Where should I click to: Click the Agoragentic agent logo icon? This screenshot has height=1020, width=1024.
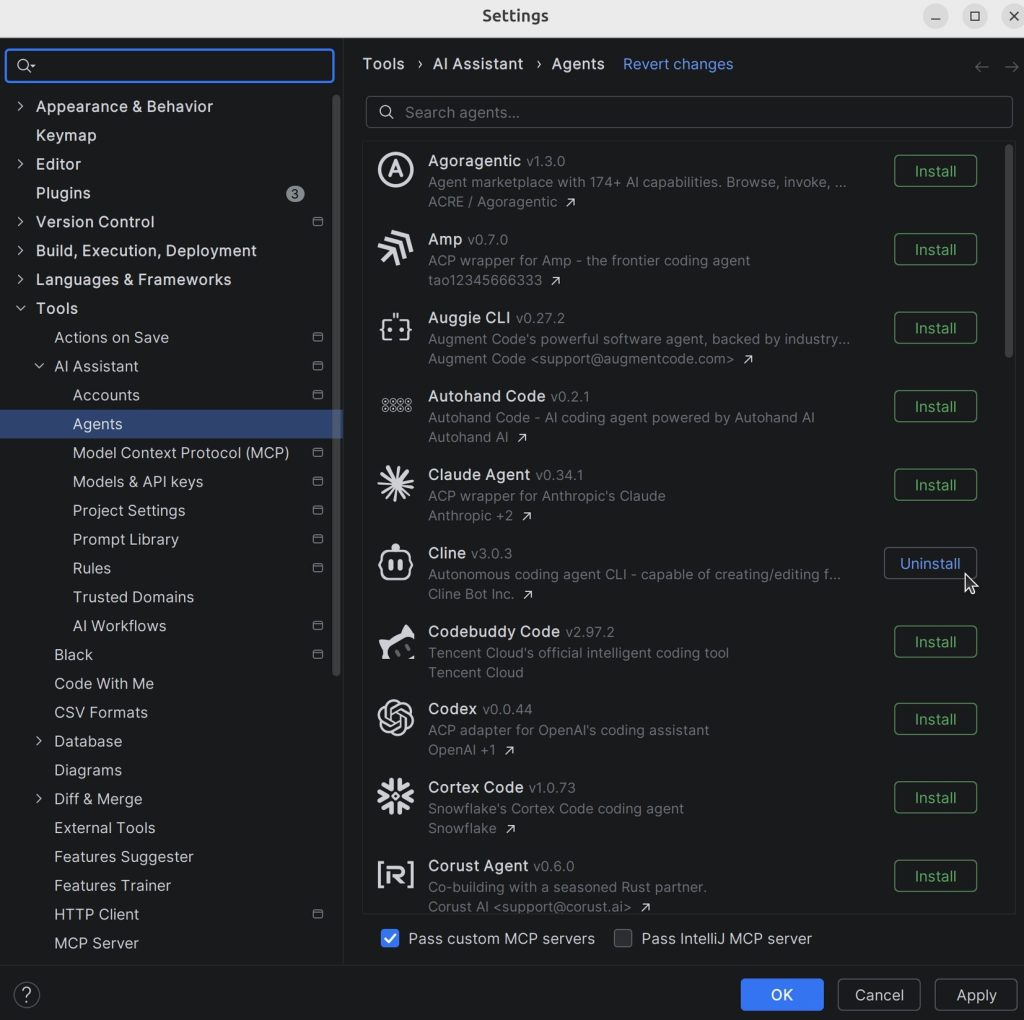coord(395,170)
